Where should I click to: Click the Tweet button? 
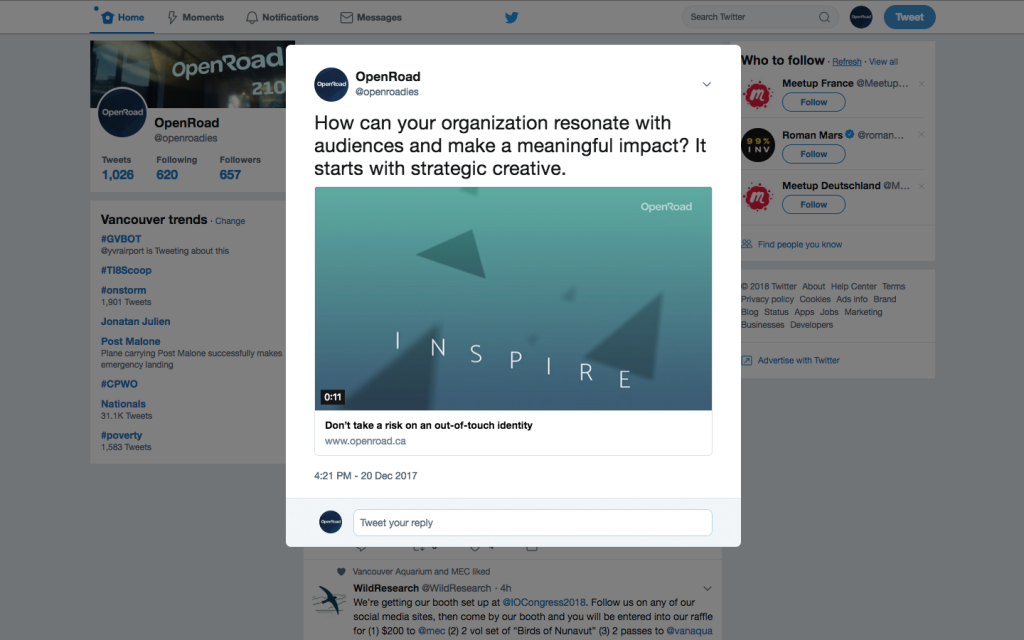(x=909, y=17)
